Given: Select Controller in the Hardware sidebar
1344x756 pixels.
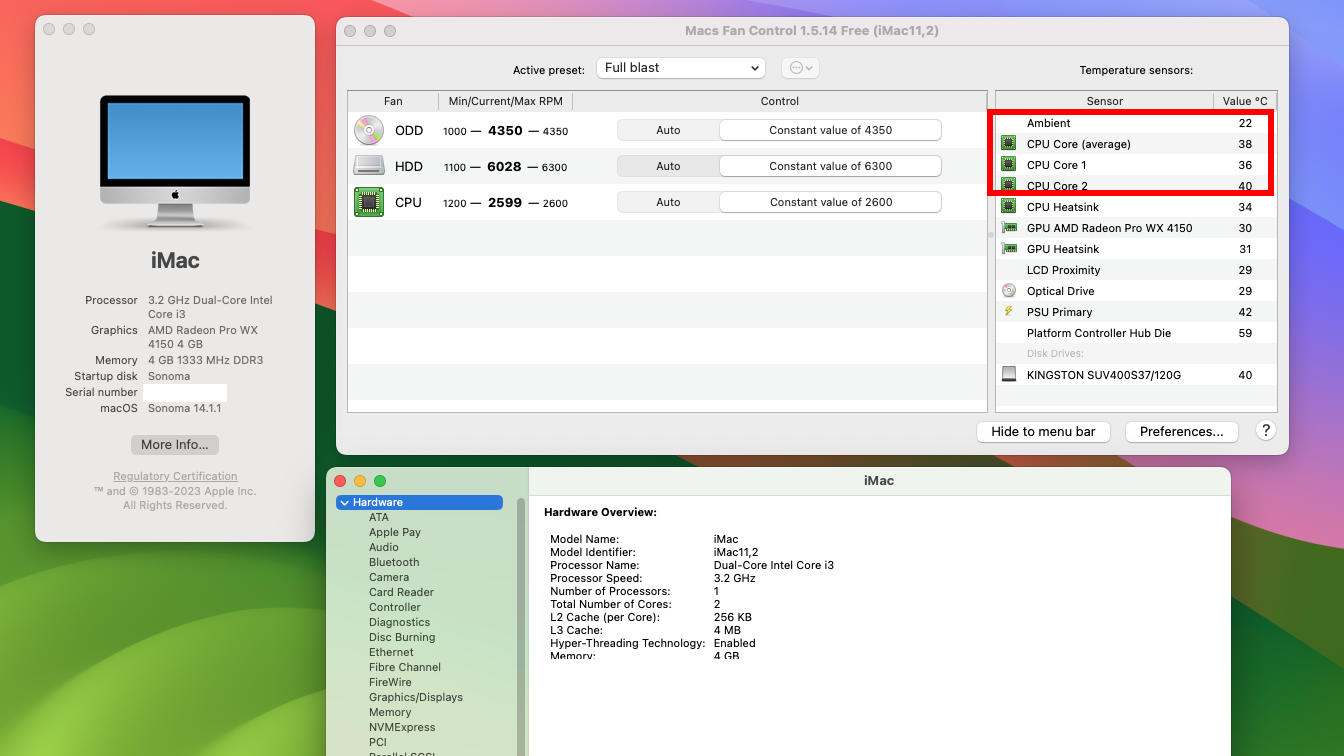Looking at the screenshot, I should click(395, 607).
